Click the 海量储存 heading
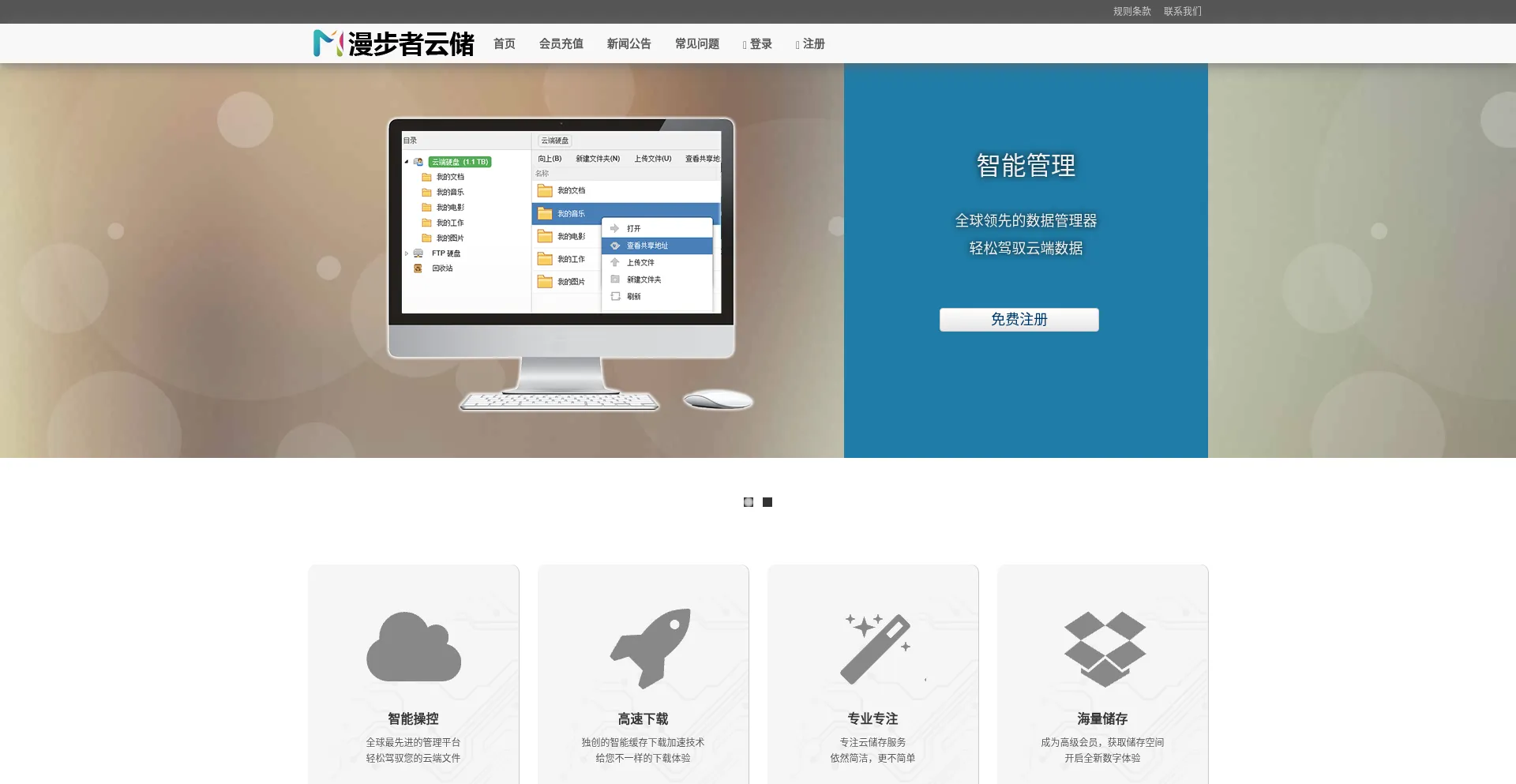Screen dimensions: 1516x784 click(1102, 718)
